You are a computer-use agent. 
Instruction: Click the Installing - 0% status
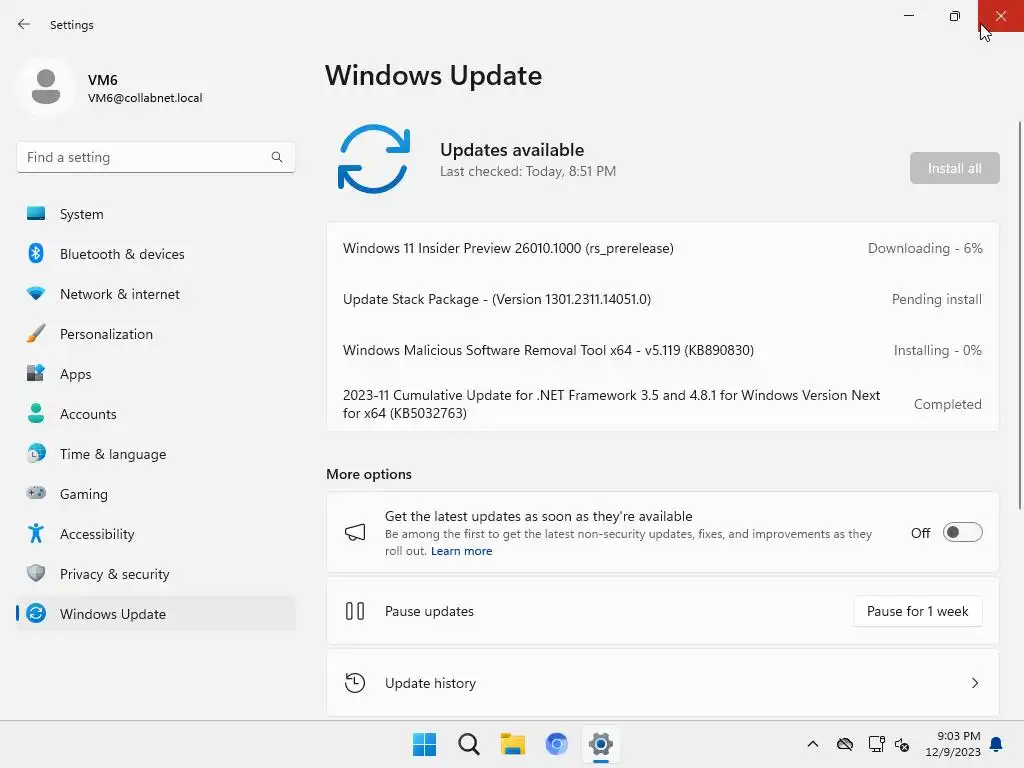[937, 350]
